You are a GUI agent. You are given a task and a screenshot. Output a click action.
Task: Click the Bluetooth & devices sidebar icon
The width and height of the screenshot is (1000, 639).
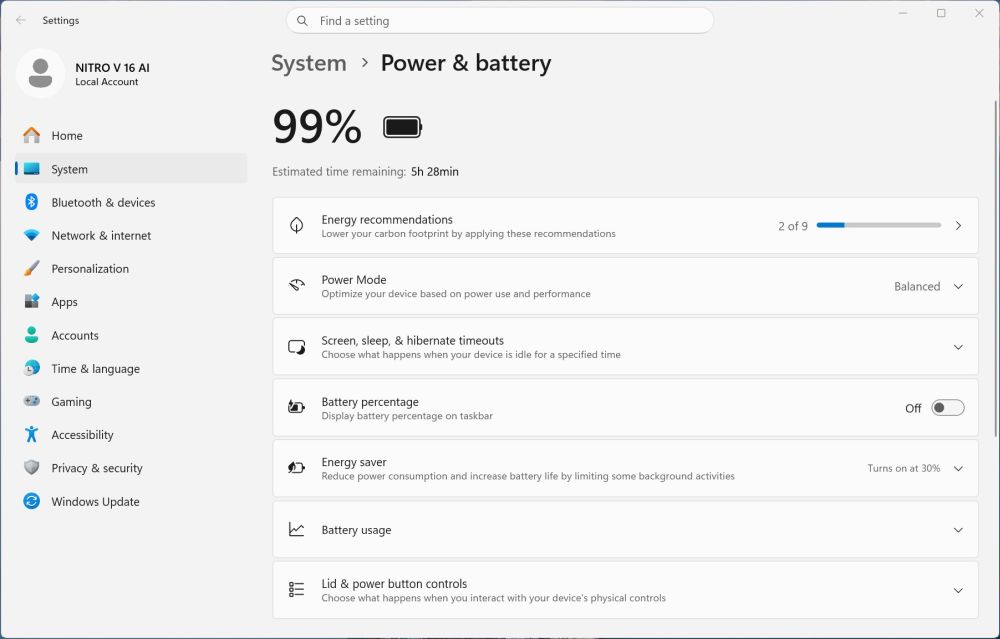(31, 202)
